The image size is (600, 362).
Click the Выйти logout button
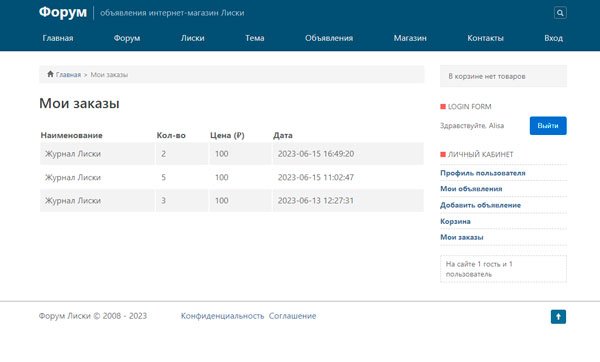pyautogui.click(x=548, y=126)
